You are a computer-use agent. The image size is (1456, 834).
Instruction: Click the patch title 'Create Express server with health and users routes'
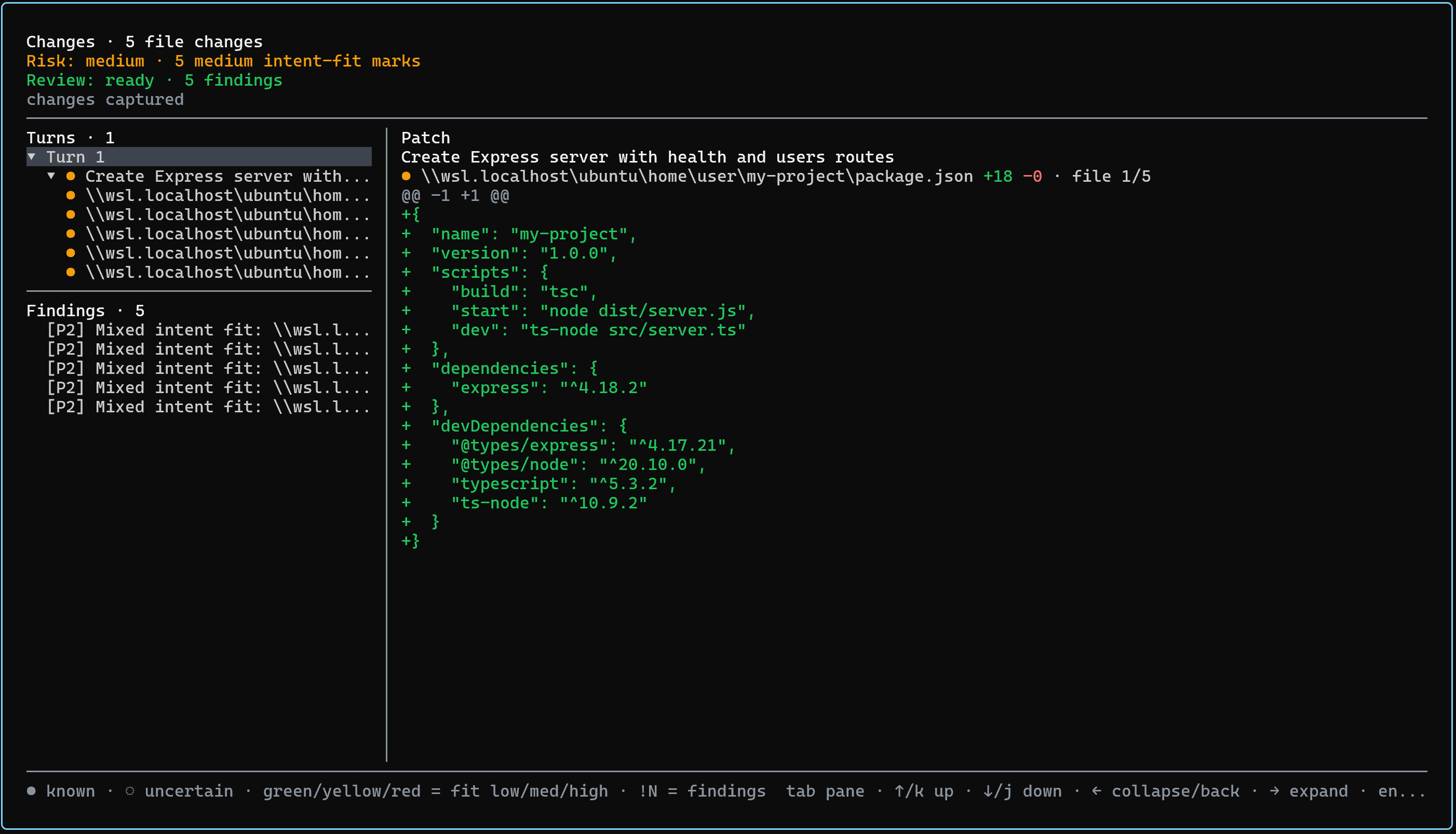click(x=647, y=157)
